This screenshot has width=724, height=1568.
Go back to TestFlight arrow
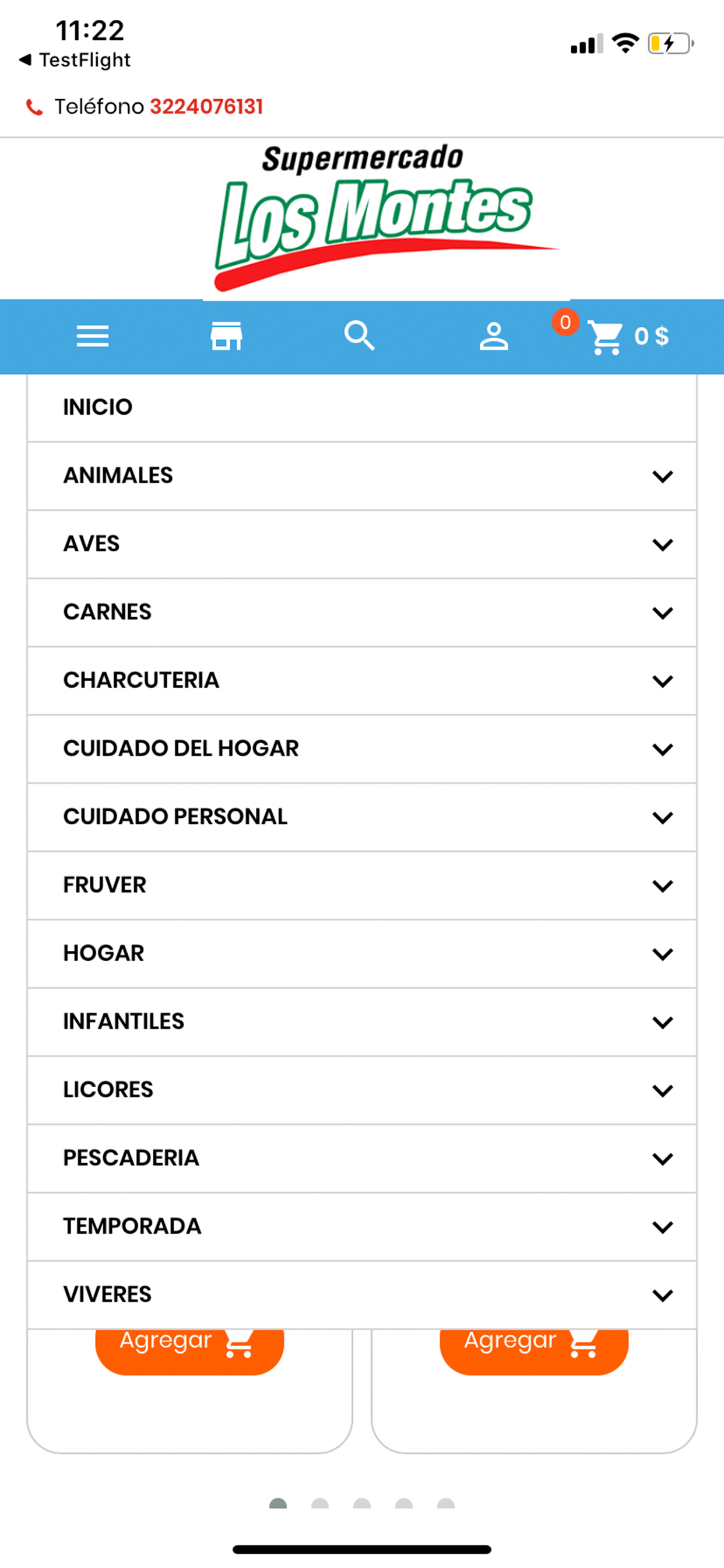pos(25,60)
